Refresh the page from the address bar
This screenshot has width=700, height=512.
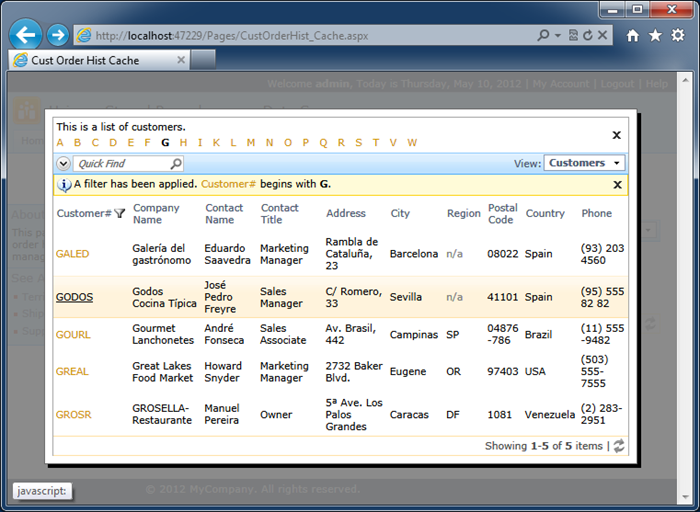[x=588, y=35]
